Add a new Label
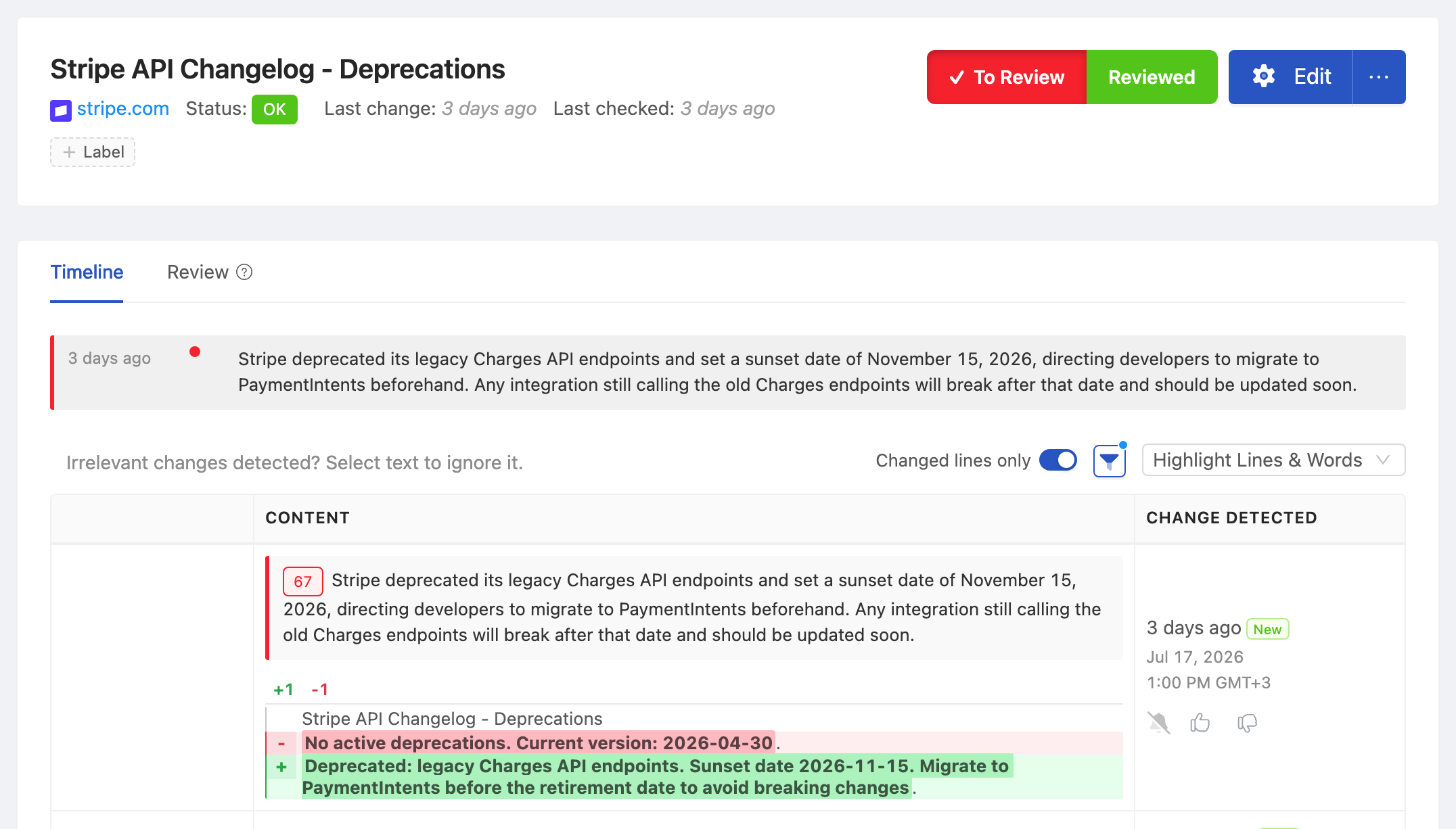Screen dimensions: 1456x829 pos(93,152)
